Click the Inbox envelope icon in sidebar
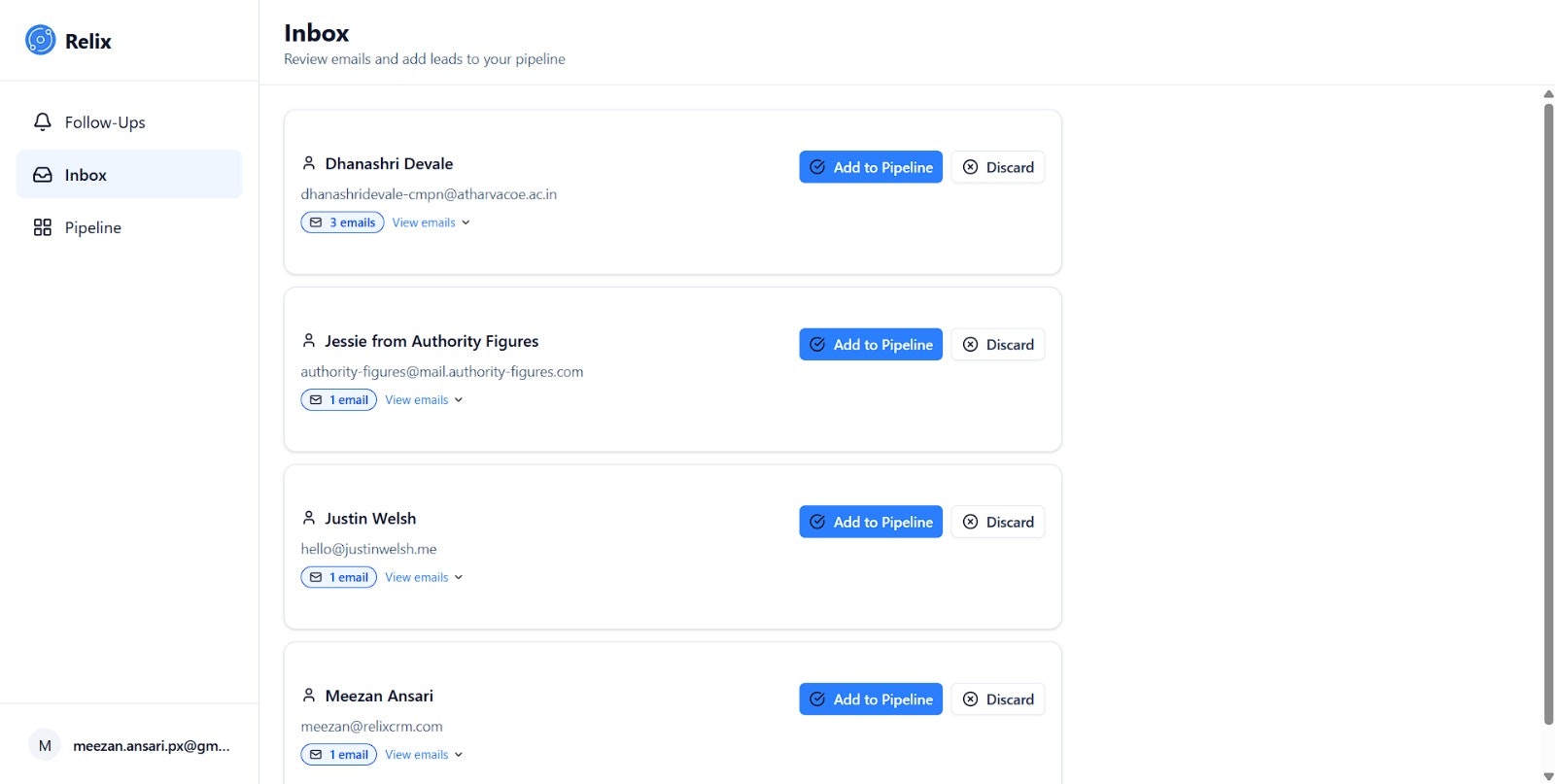The height and width of the screenshot is (784, 1555). click(x=43, y=174)
